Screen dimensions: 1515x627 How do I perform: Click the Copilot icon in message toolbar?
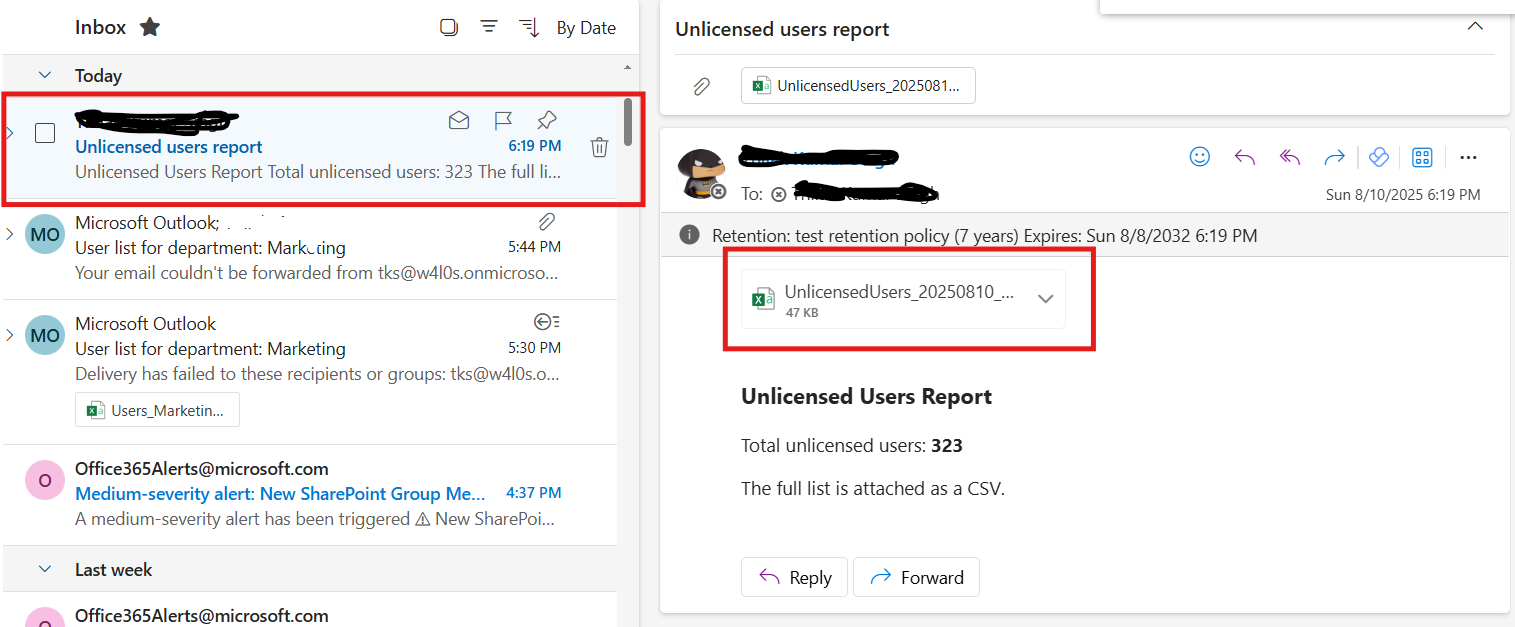[1378, 157]
